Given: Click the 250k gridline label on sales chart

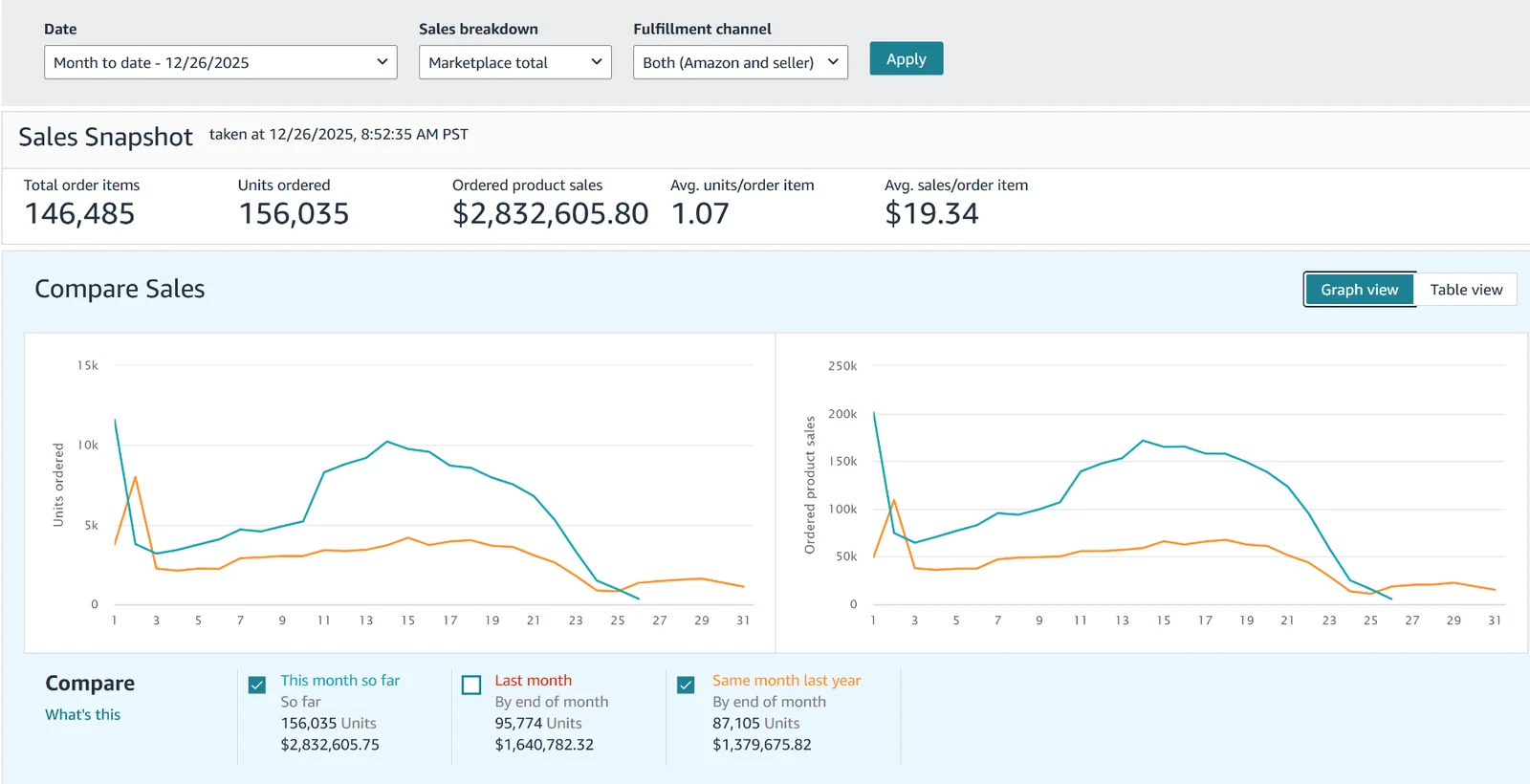Looking at the screenshot, I should point(842,366).
